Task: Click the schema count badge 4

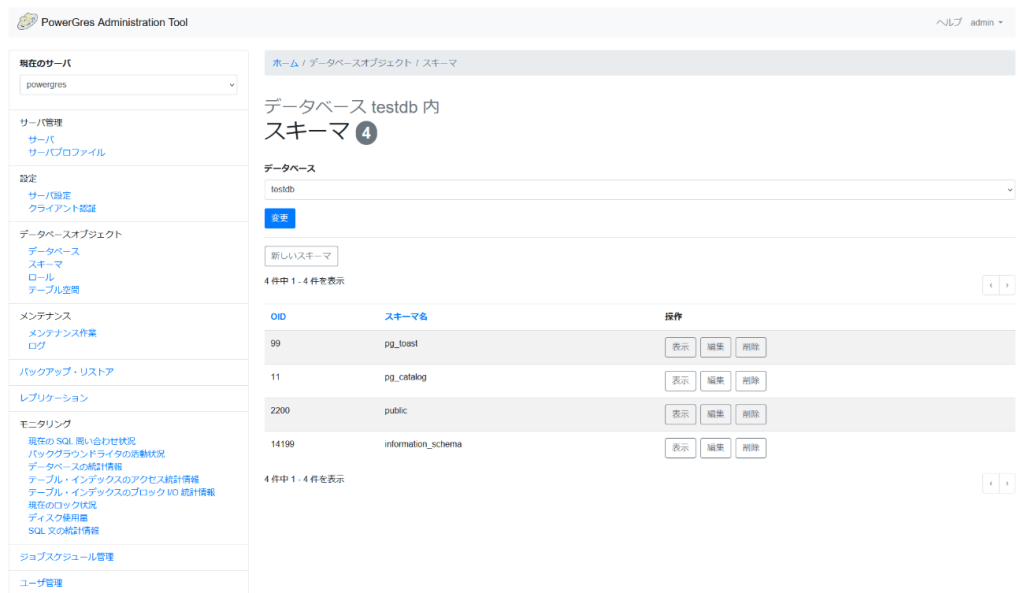Action: coord(366,133)
